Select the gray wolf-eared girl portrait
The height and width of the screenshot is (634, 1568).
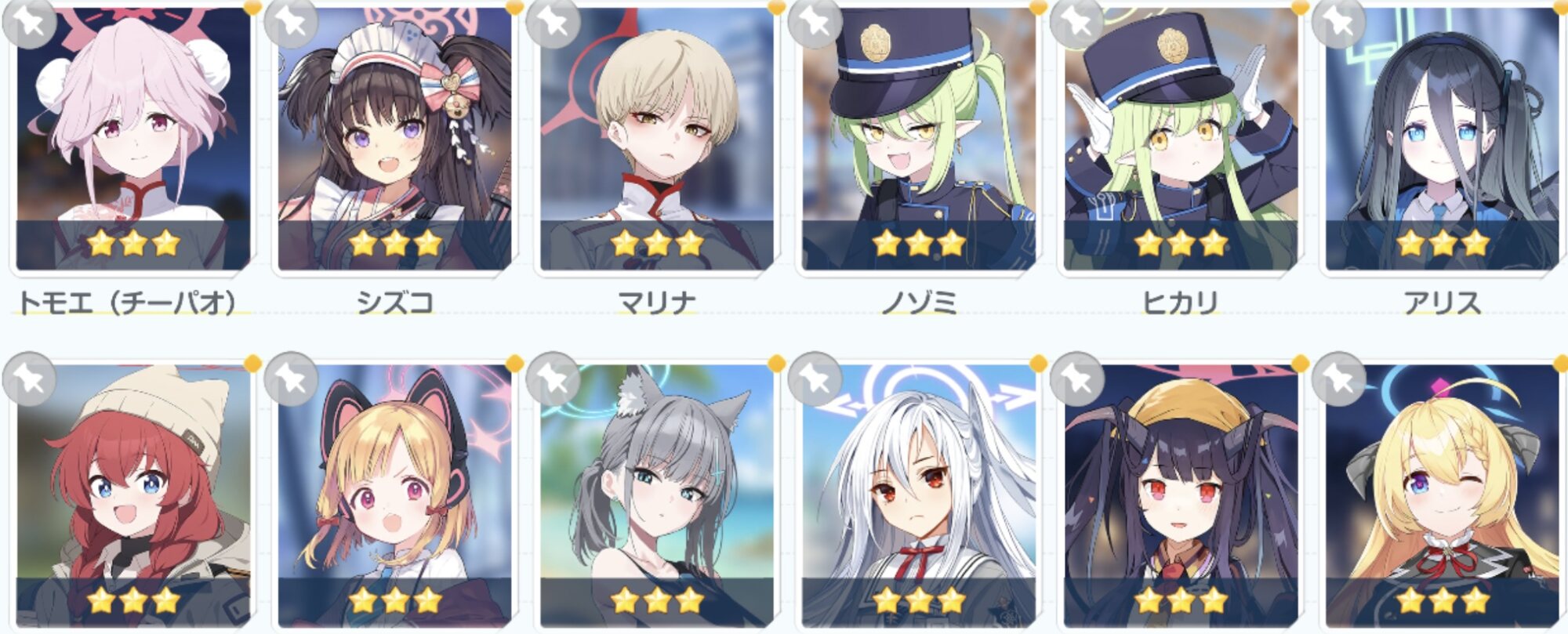[656, 495]
